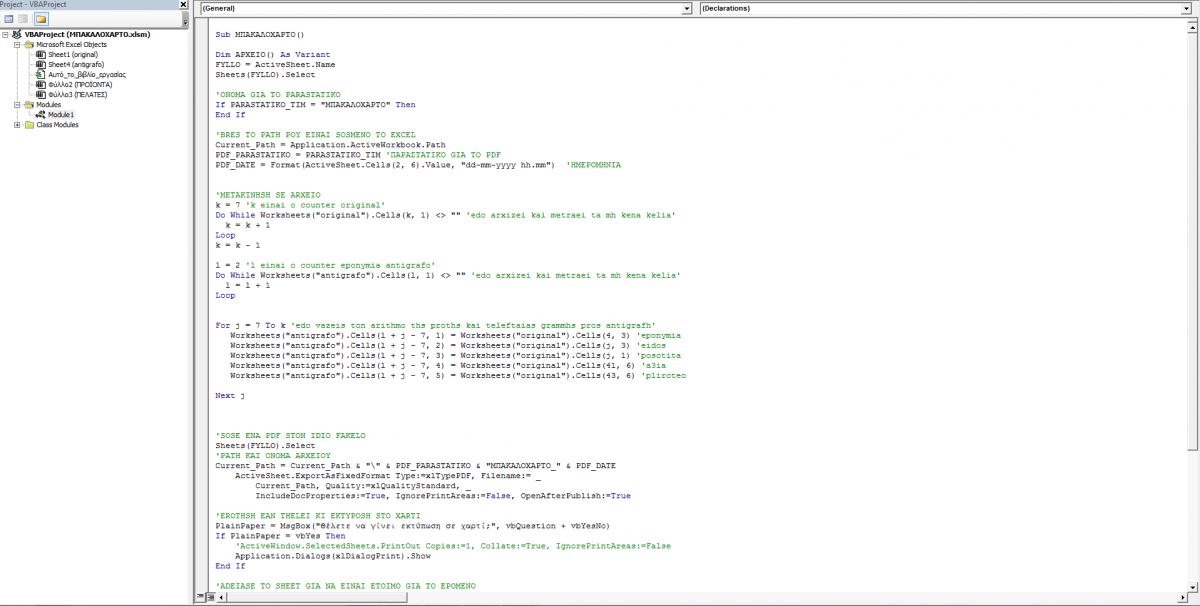This screenshot has height=606, width=1200.
Task: Toggle Folders view in the Project panel
Action: coord(41,19)
